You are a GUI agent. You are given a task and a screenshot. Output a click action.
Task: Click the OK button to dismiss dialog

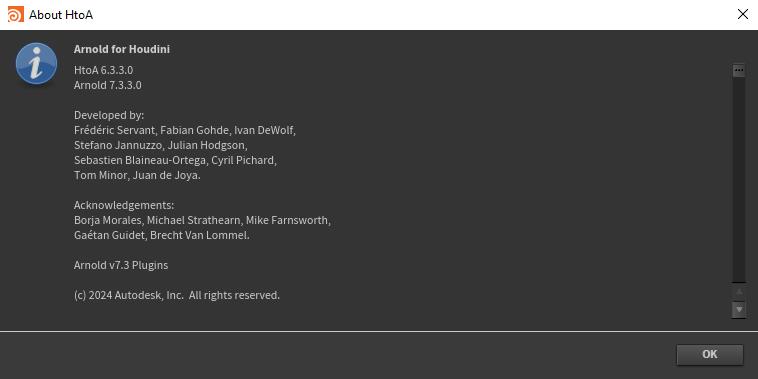tap(709, 354)
